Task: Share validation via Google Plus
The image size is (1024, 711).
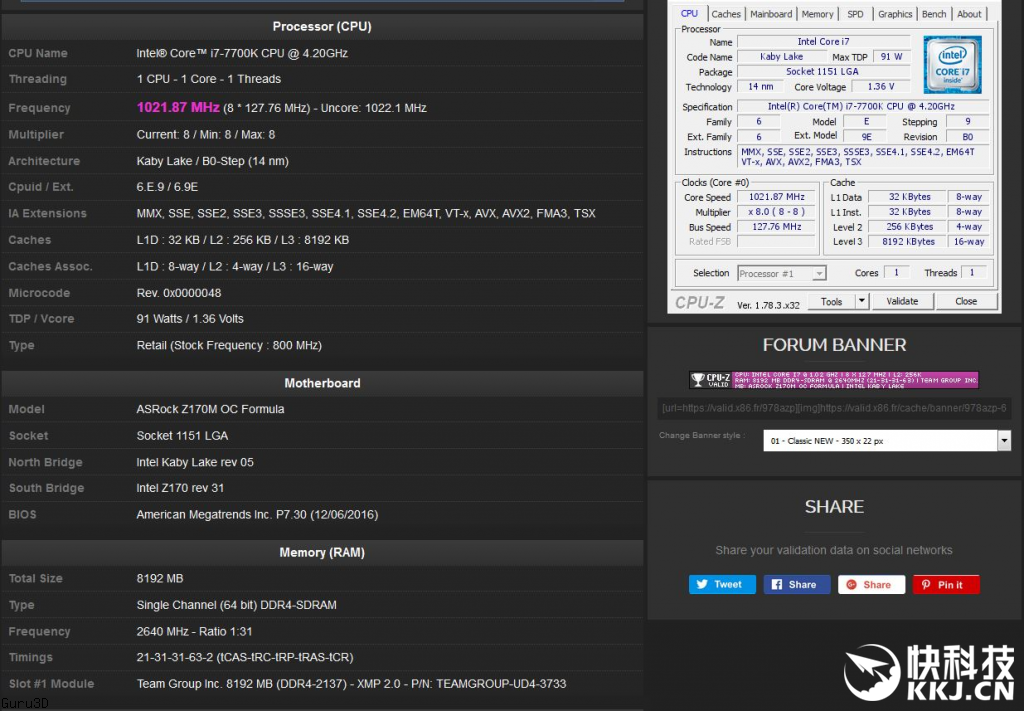Action: click(x=871, y=585)
